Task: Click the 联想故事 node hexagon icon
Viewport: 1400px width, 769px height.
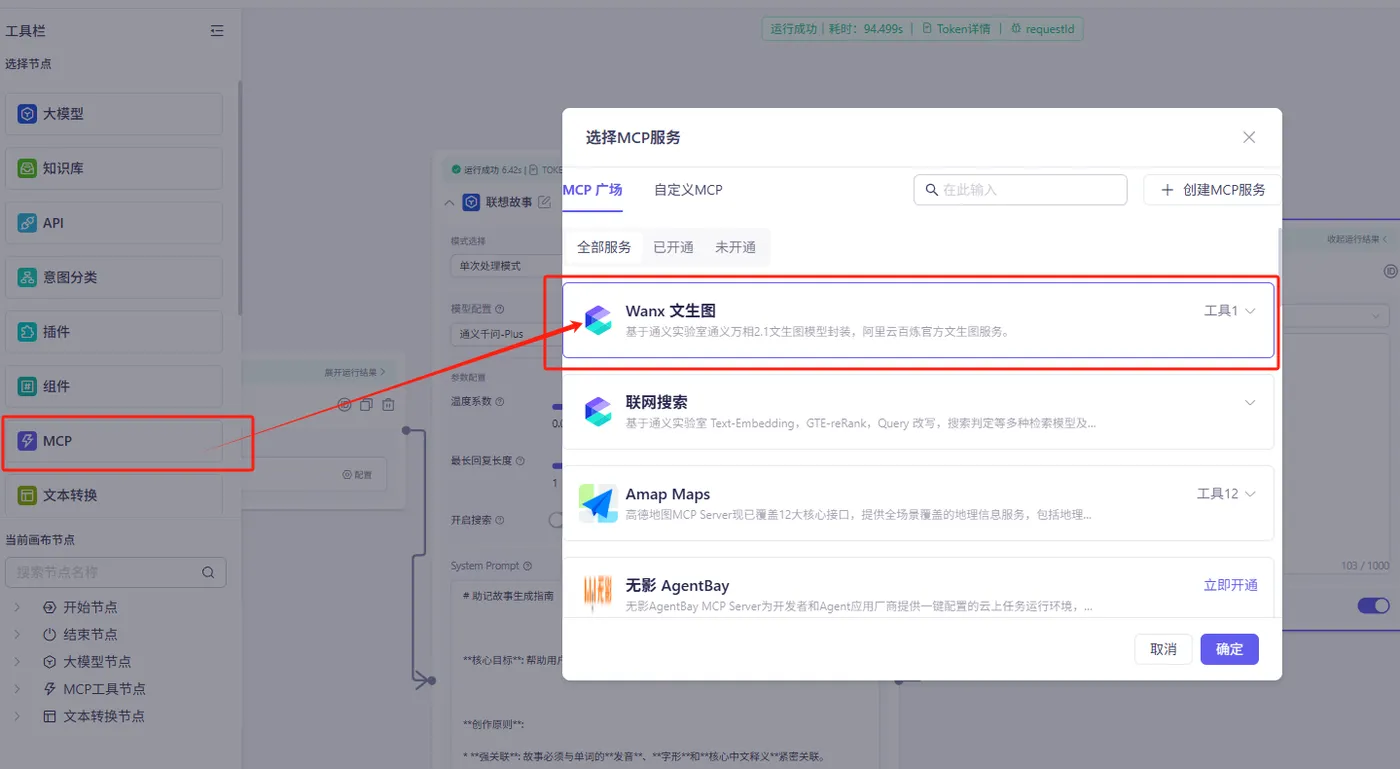Action: [x=472, y=202]
